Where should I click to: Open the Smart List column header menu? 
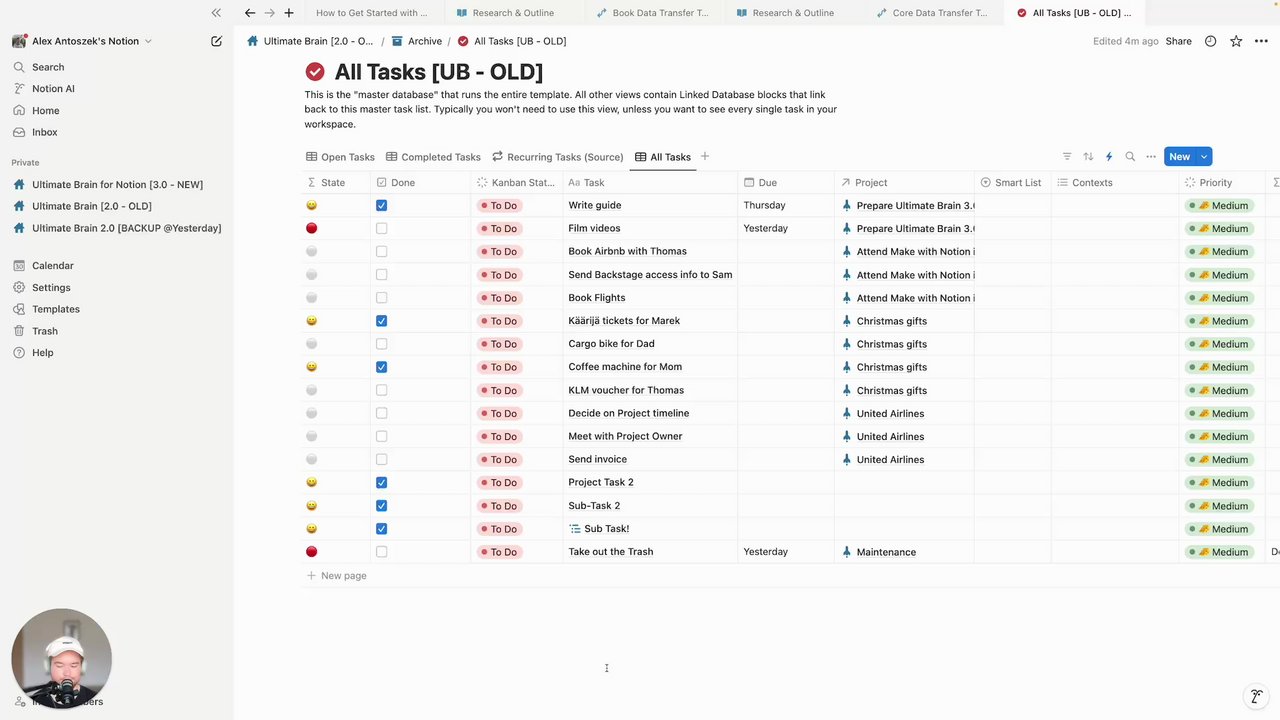1012,183
